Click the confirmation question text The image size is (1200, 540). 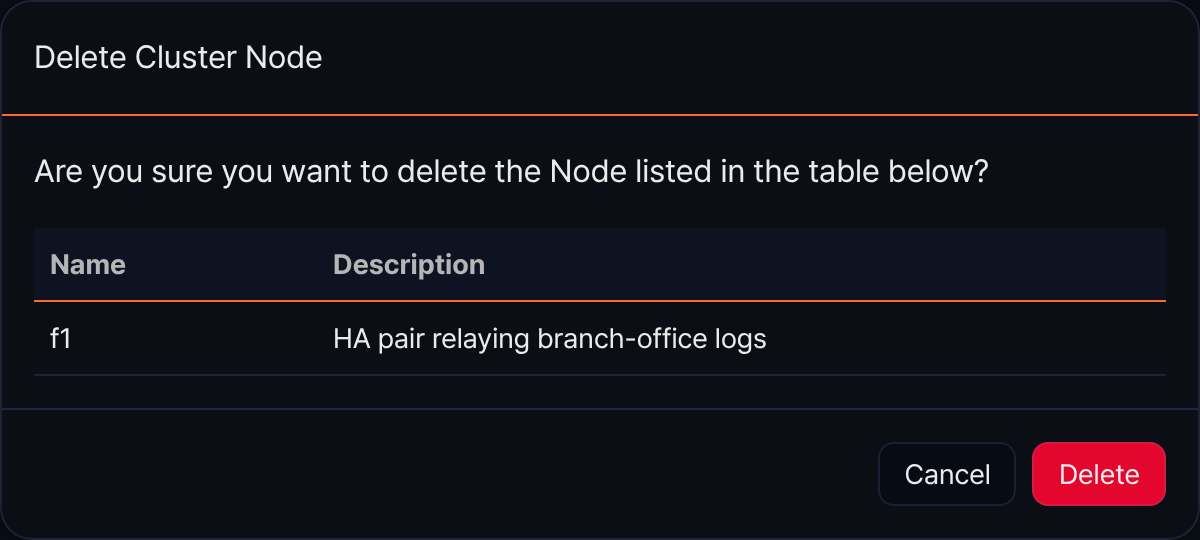[511, 172]
